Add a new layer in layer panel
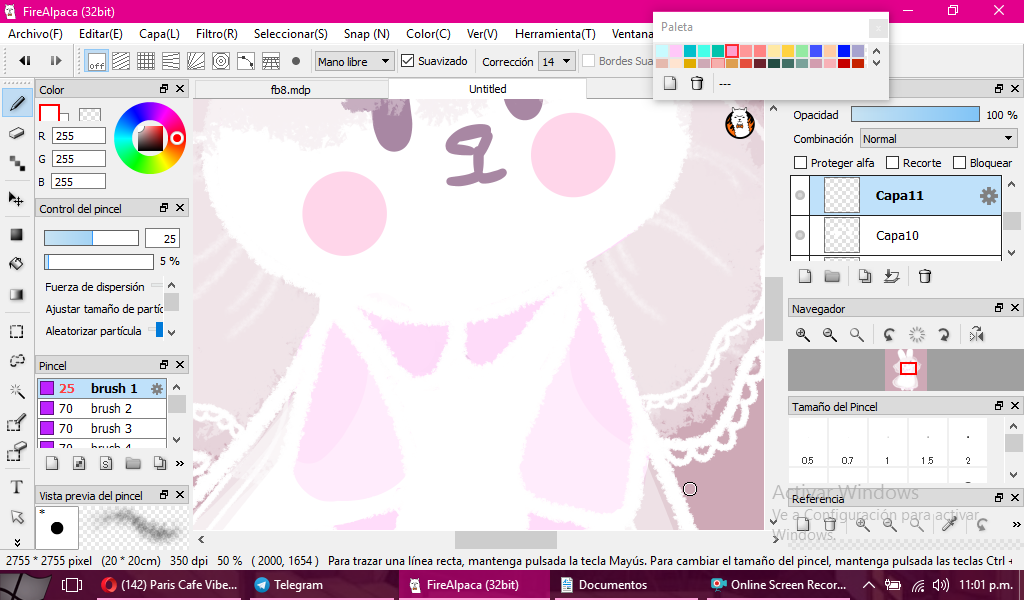1024x600 pixels. pos(805,277)
